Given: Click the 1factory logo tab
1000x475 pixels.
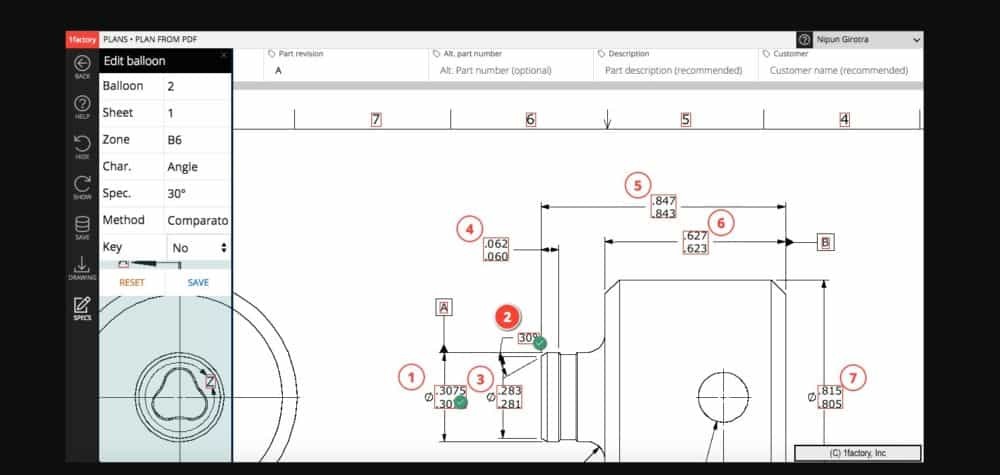Looking at the screenshot, I should coord(82,40).
